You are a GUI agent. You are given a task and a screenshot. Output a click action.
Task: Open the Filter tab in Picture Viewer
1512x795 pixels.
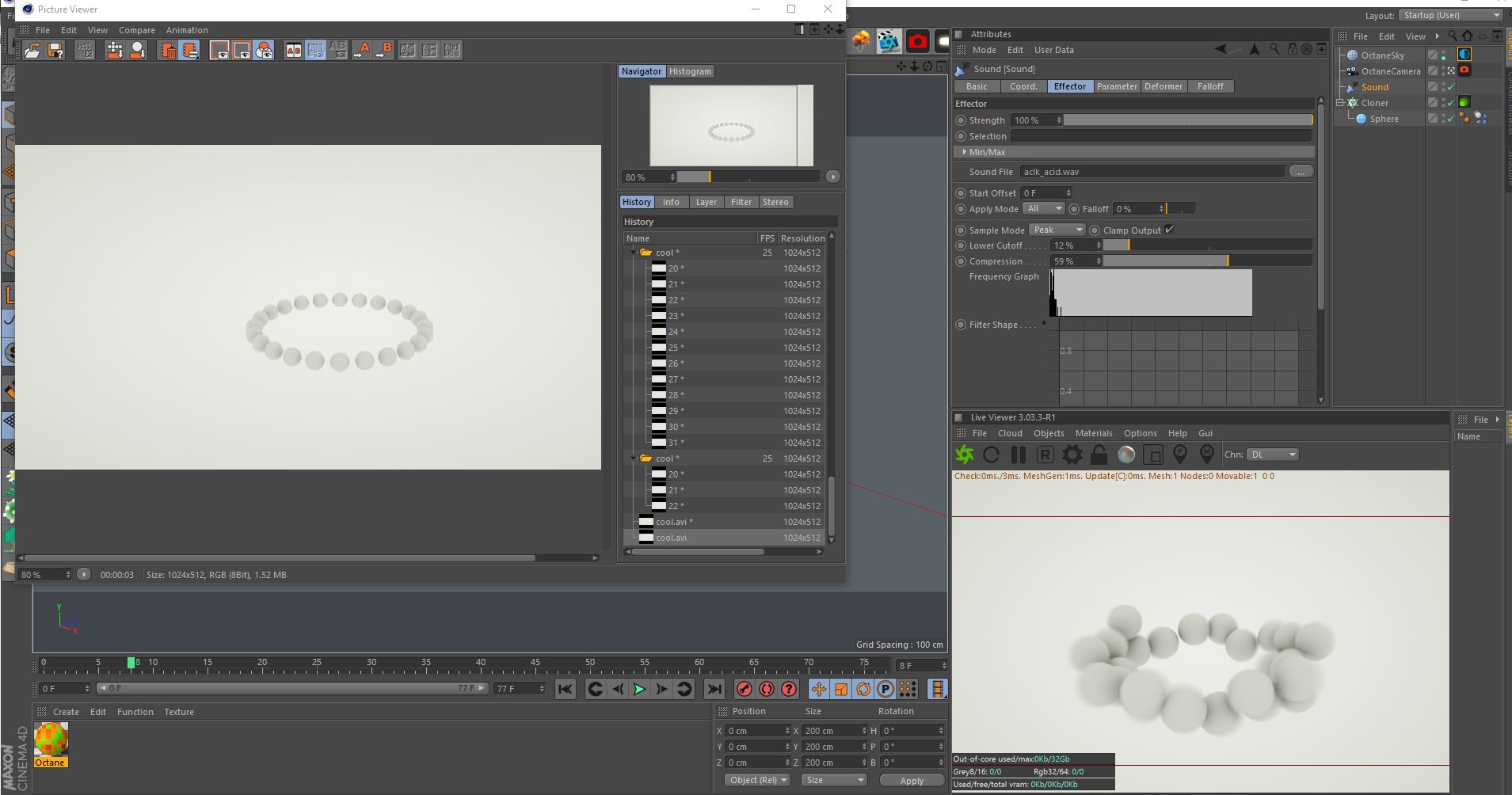pyautogui.click(x=741, y=202)
